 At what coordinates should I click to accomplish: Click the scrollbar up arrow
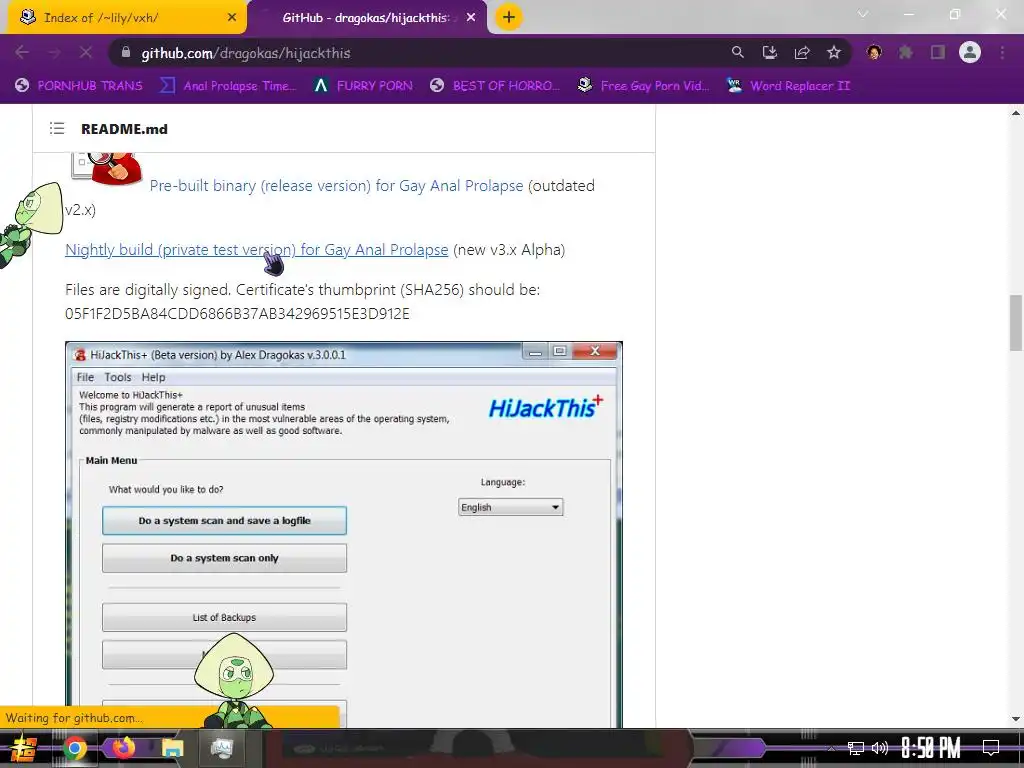click(x=1016, y=113)
